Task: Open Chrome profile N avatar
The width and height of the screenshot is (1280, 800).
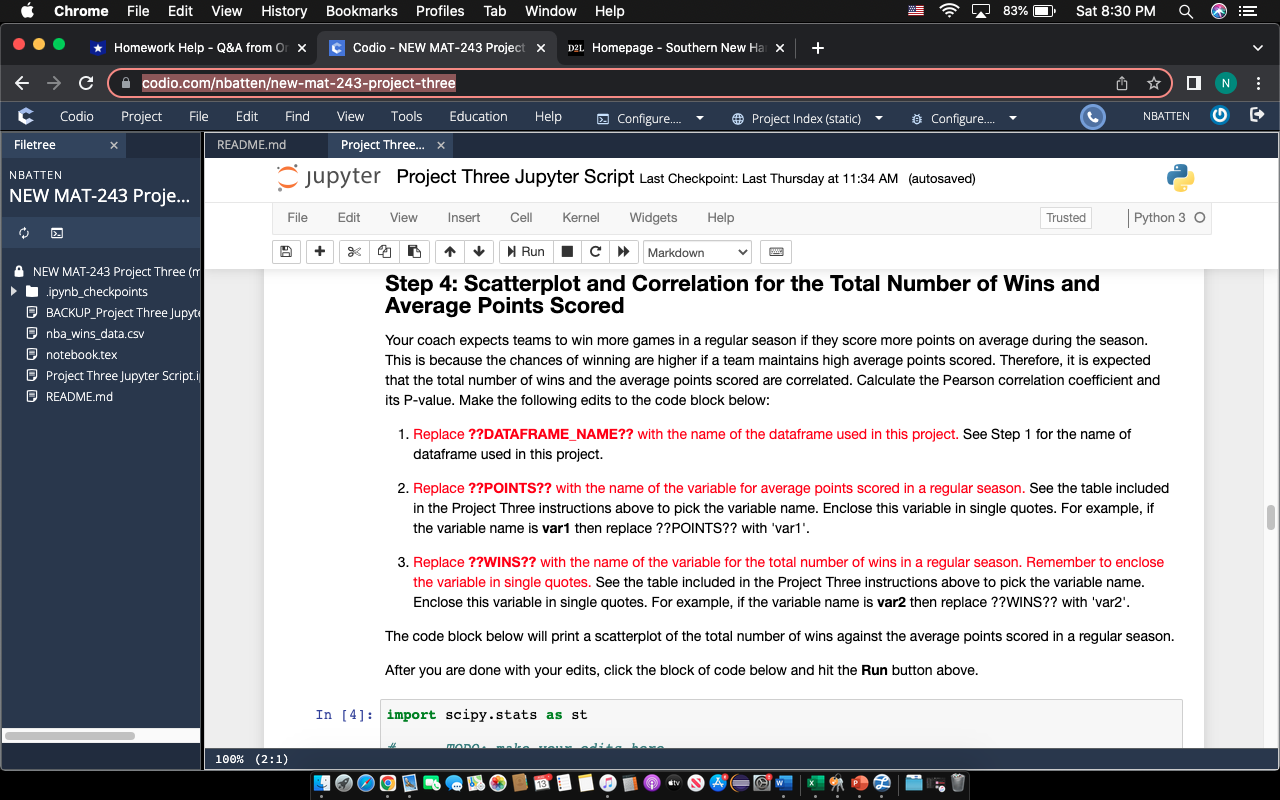Action: tap(1225, 83)
